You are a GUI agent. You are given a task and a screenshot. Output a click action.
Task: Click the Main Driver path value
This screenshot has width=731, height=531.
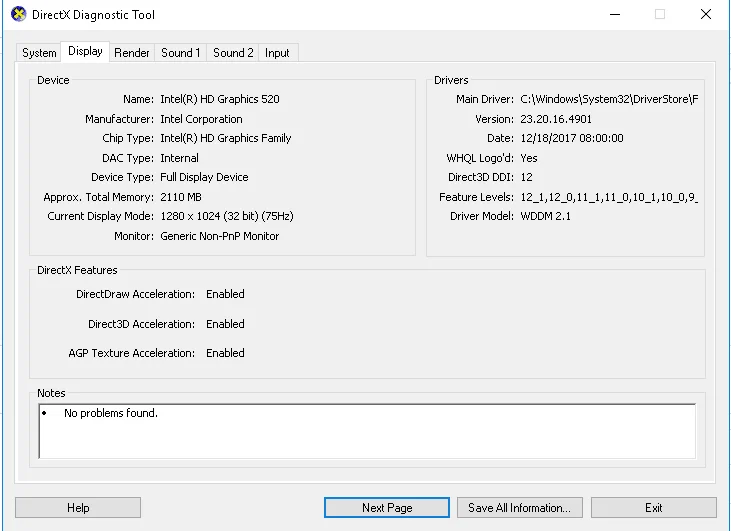[x=609, y=99]
